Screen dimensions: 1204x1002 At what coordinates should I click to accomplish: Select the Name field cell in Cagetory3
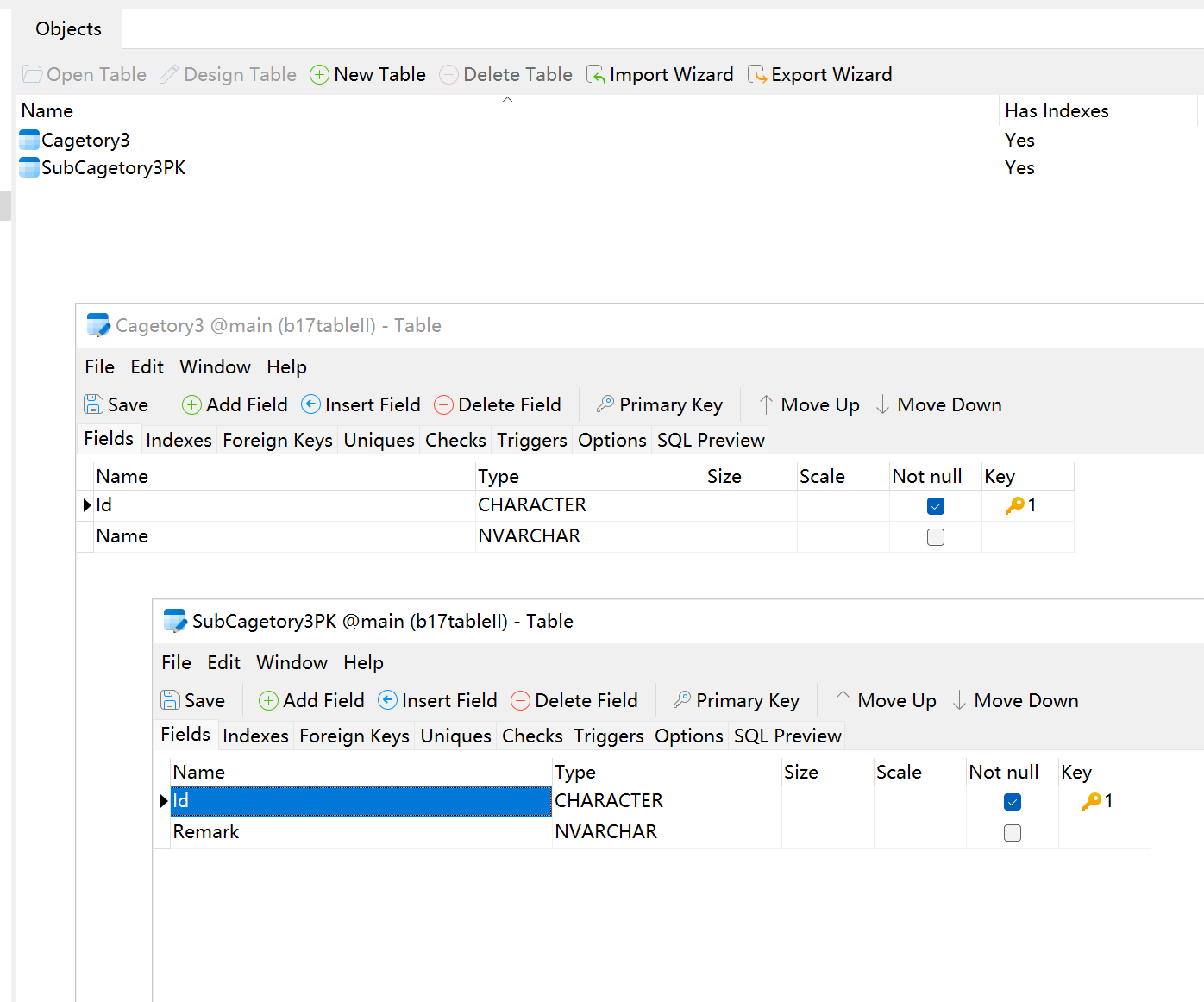click(x=285, y=536)
